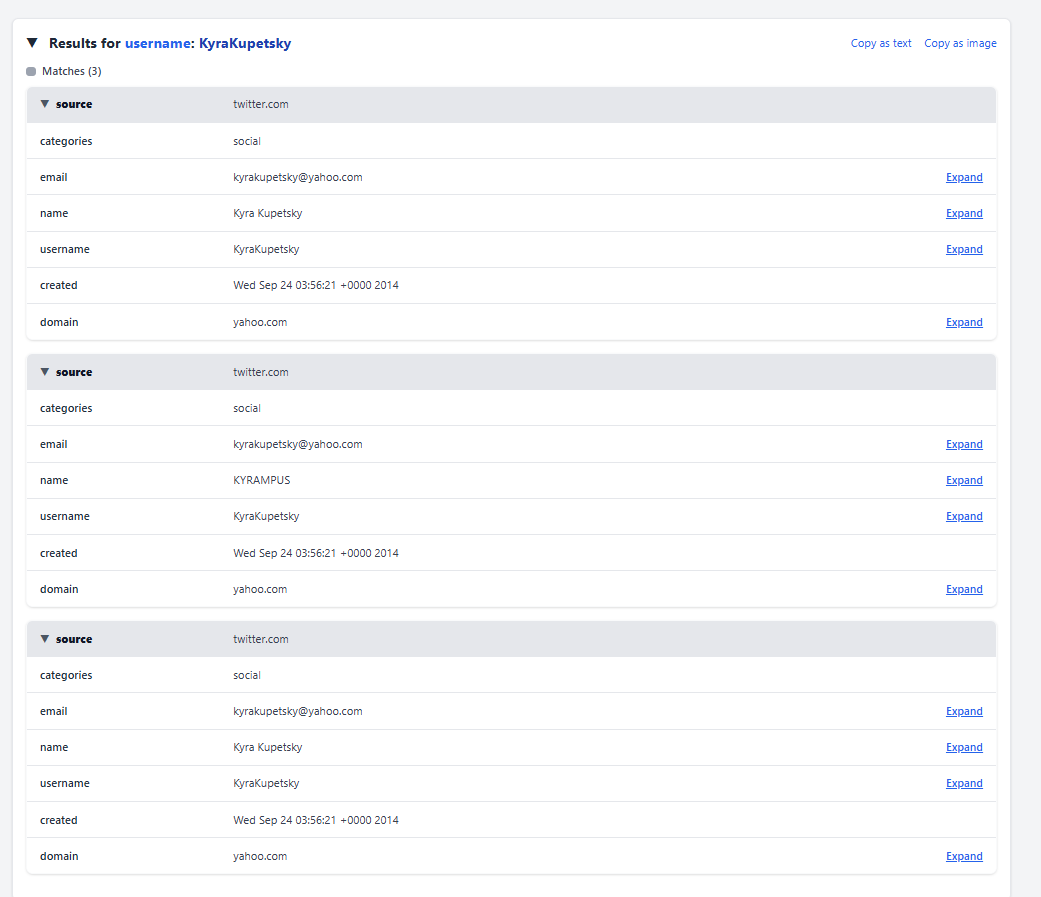Image resolution: width=1041 pixels, height=897 pixels.
Task: Collapse the Results for username section triangle
Action: 32,43
